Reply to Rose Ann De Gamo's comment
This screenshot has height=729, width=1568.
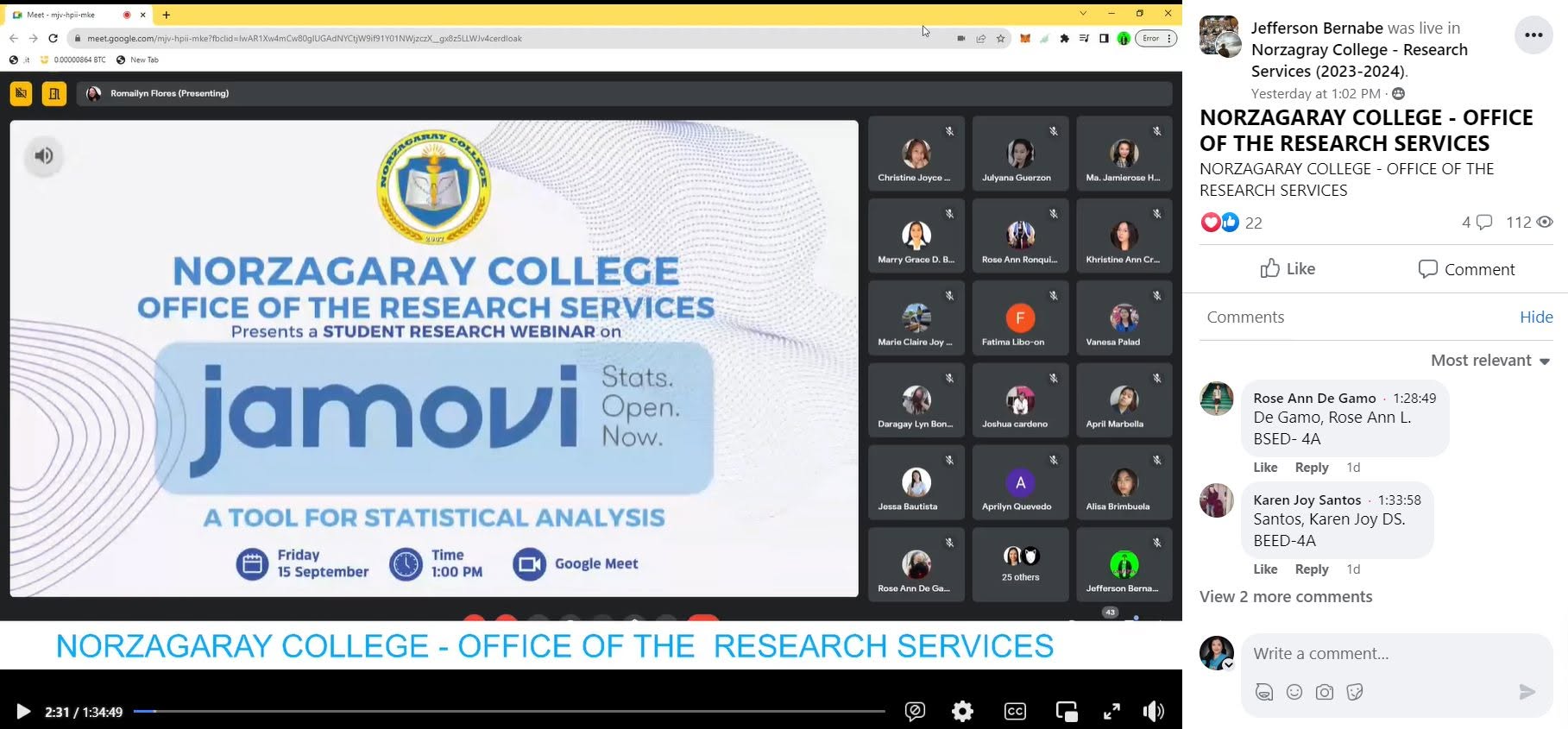[x=1312, y=468]
